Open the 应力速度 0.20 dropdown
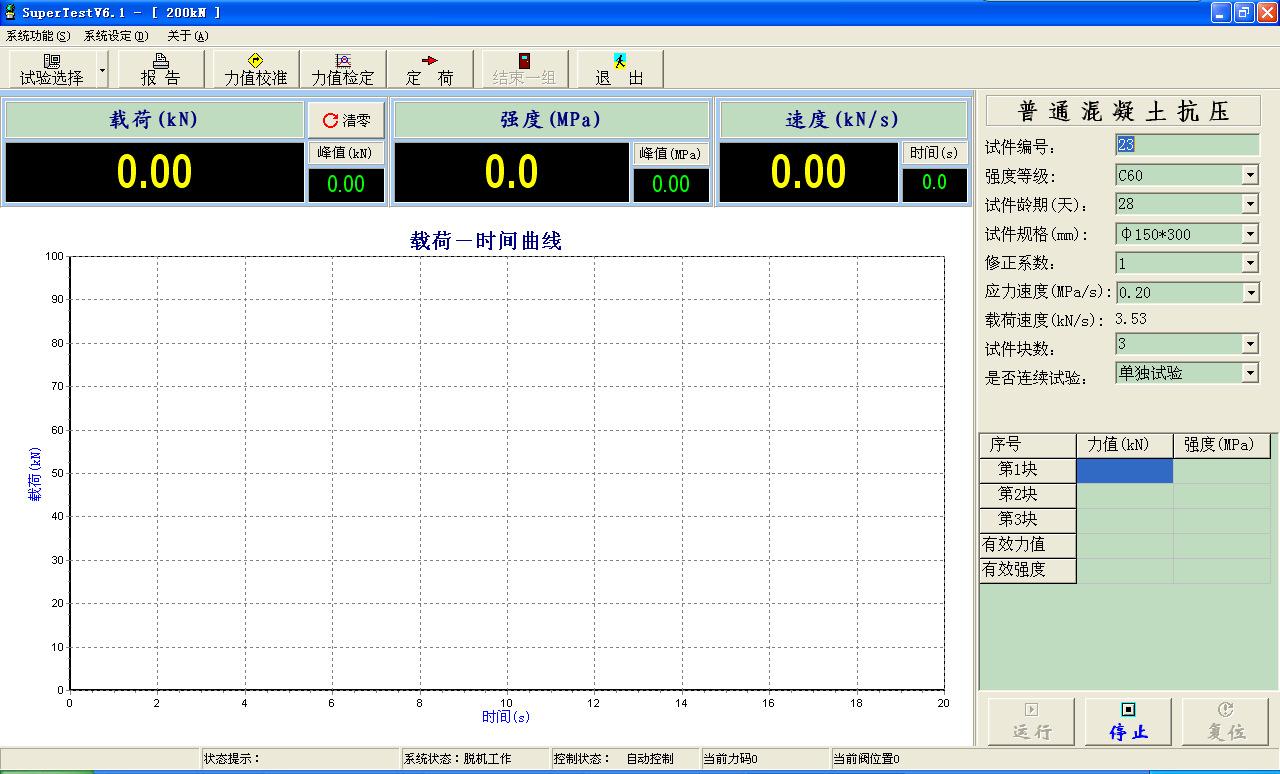Image resolution: width=1280 pixels, height=774 pixels. pos(1249,293)
